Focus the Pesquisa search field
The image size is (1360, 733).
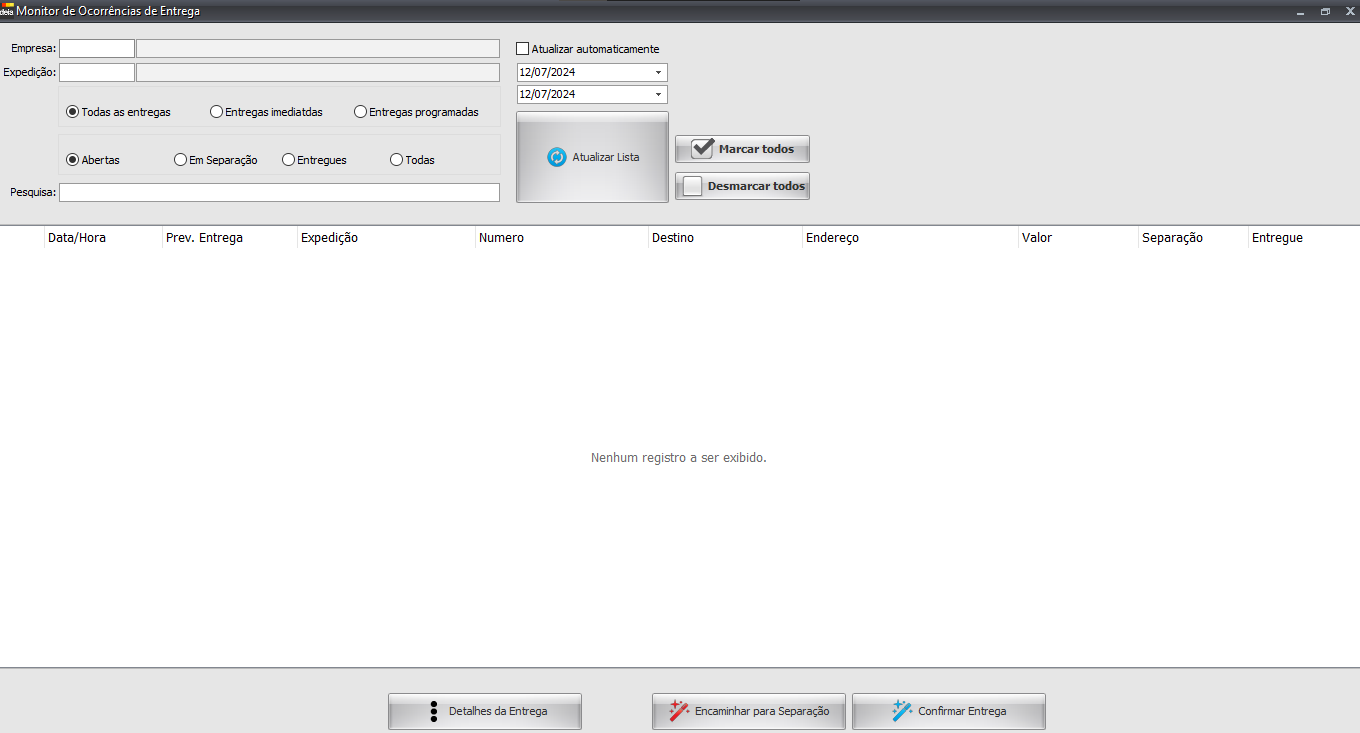point(279,192)
